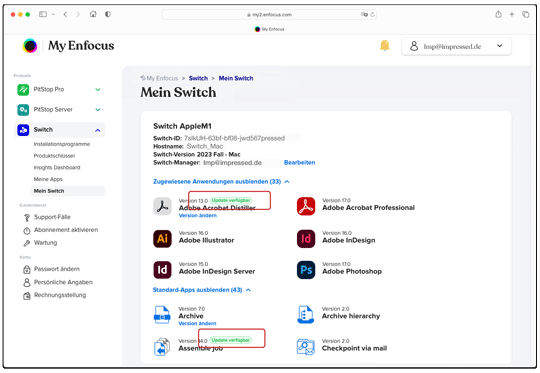Screen dimensions: 540x373
Task: Click the Adobe InDesign Server icon
Action: 162,270
